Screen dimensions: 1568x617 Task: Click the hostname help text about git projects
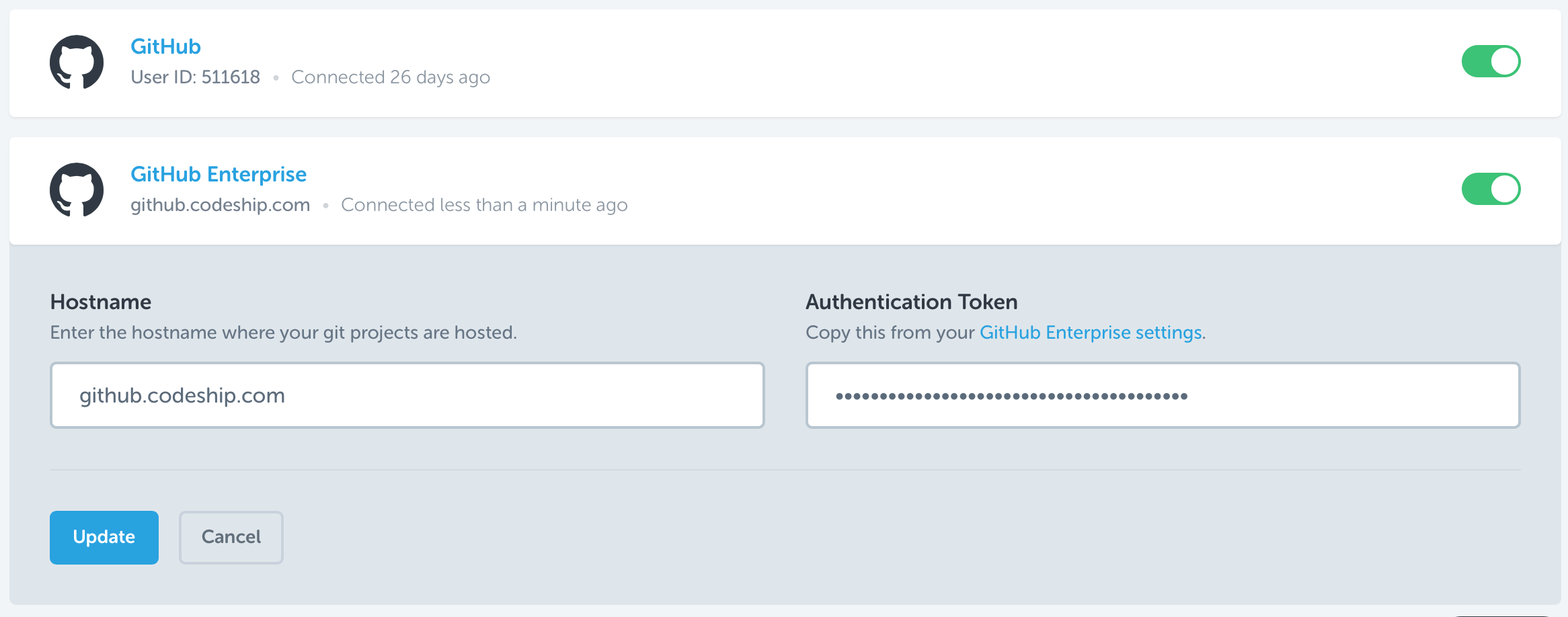pyautogui.click(x=283, y=333)
